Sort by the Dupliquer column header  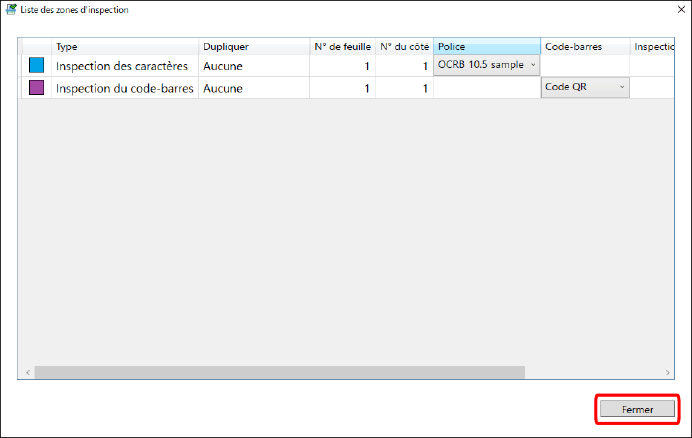click(x=254, y=47)
